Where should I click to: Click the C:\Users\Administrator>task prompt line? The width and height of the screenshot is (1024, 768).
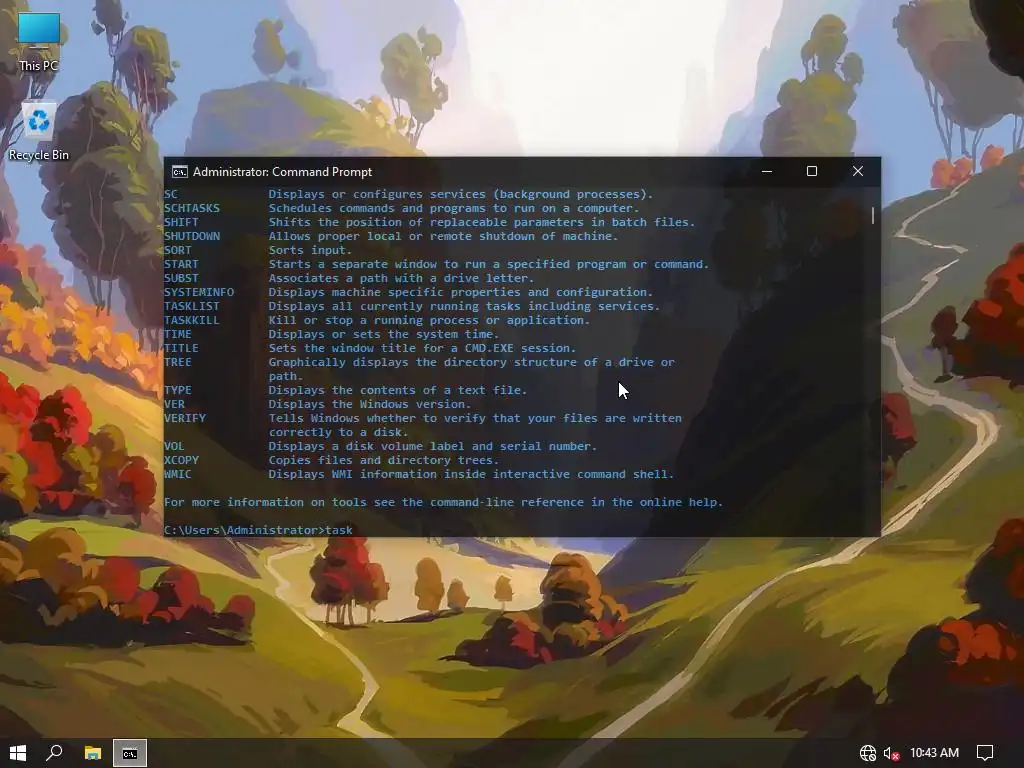click(259, 530)
